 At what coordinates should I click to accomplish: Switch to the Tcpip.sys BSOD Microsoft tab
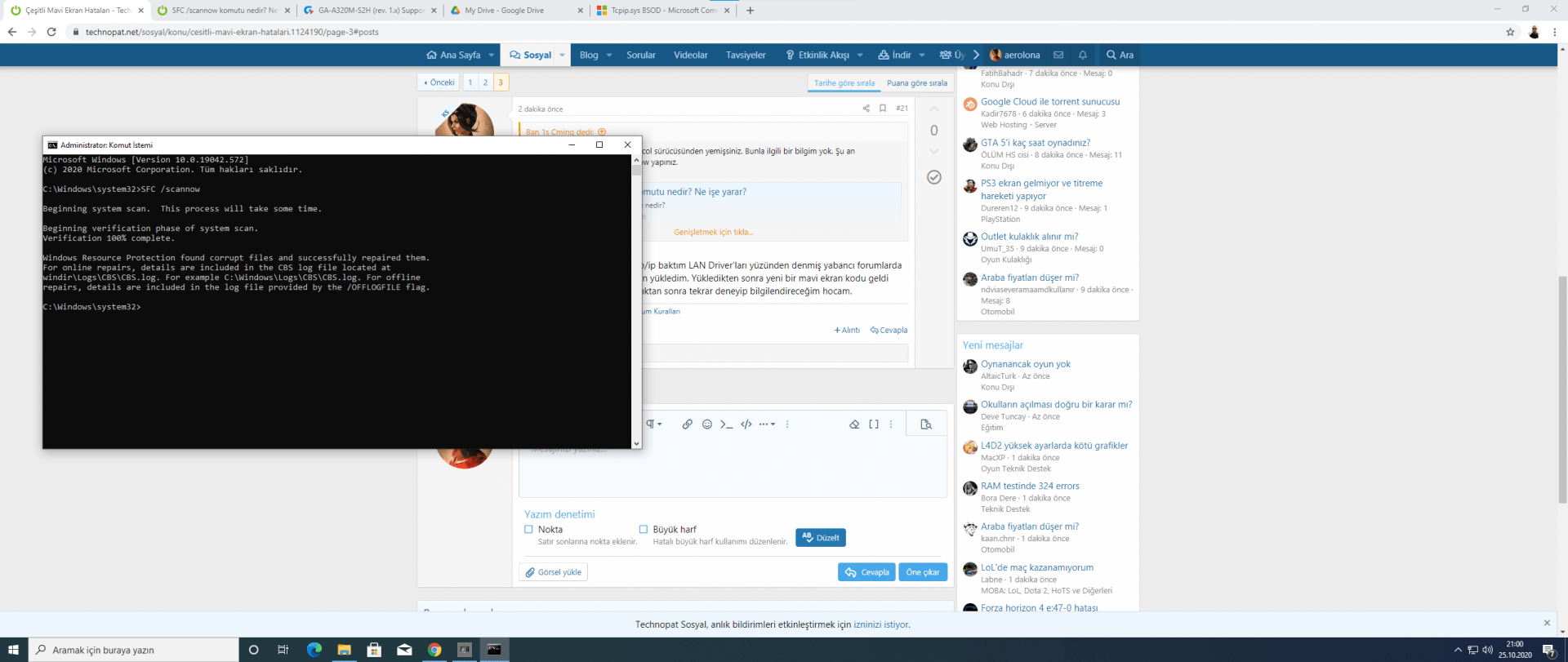point(664,11)
